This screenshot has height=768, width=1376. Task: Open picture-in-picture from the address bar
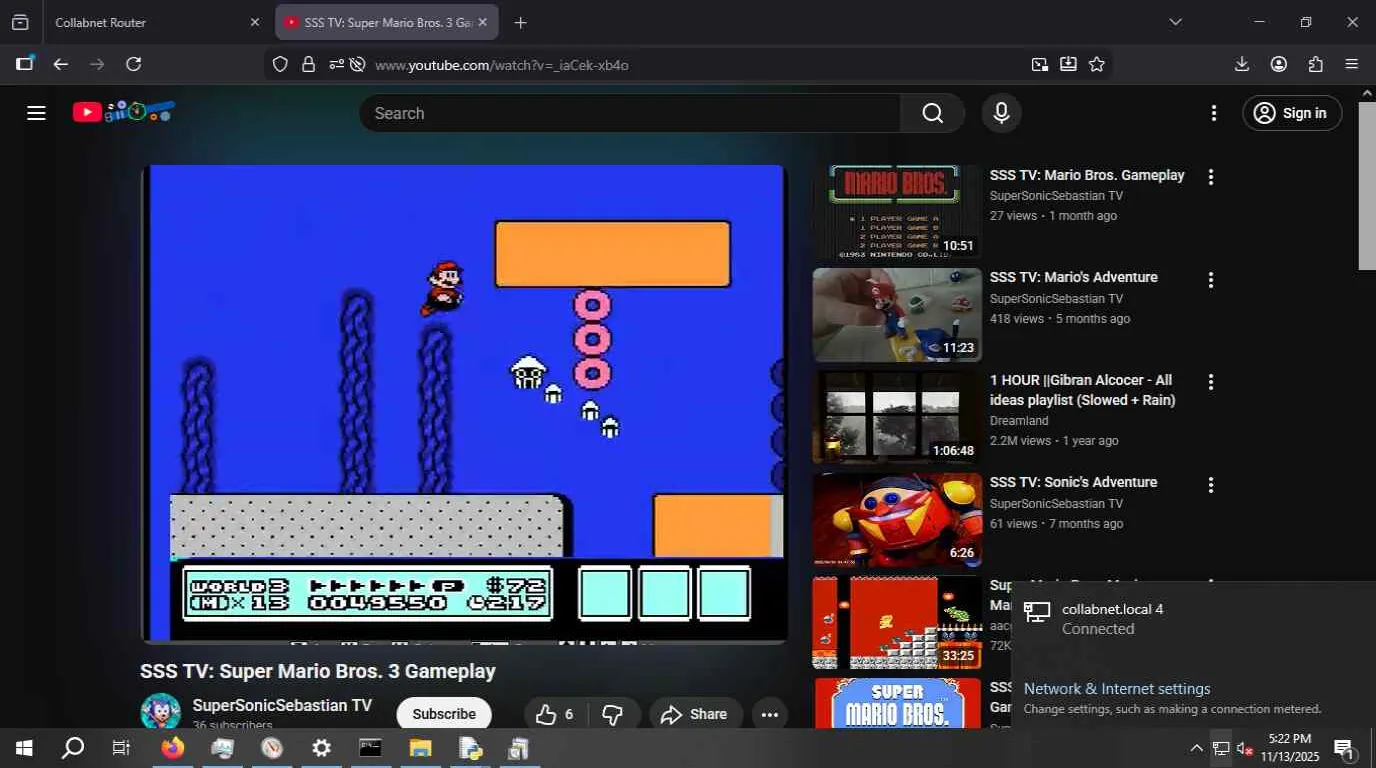point(1040,65)
